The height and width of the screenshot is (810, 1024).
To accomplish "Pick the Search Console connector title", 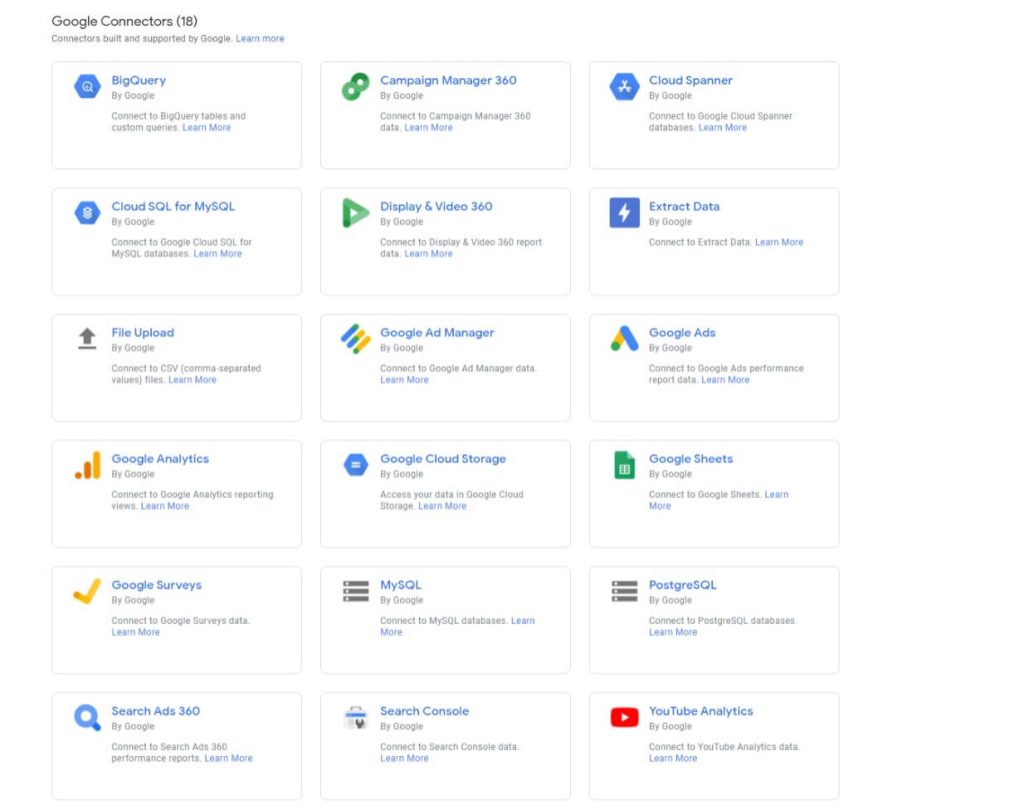I will (x=424, y=711).
